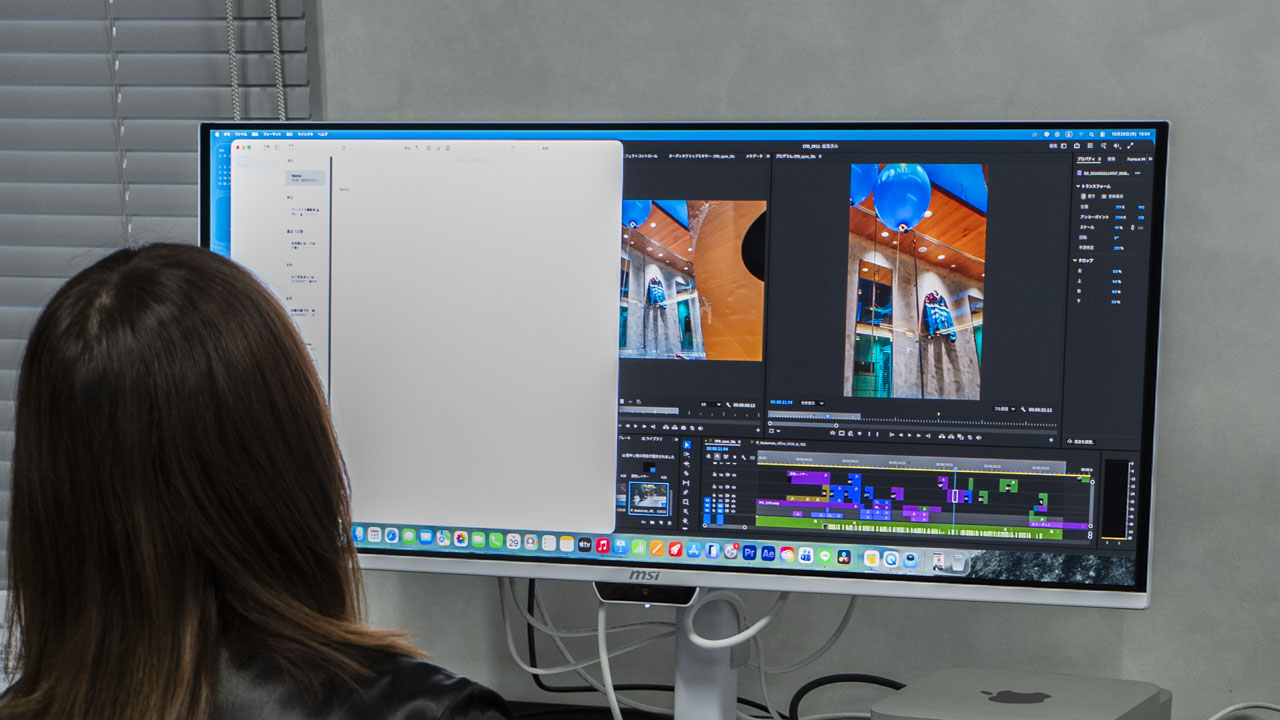This screenshot has height=720, width=1280.
Task: Open Finder from the Dock
Action: tap(358, 534)
